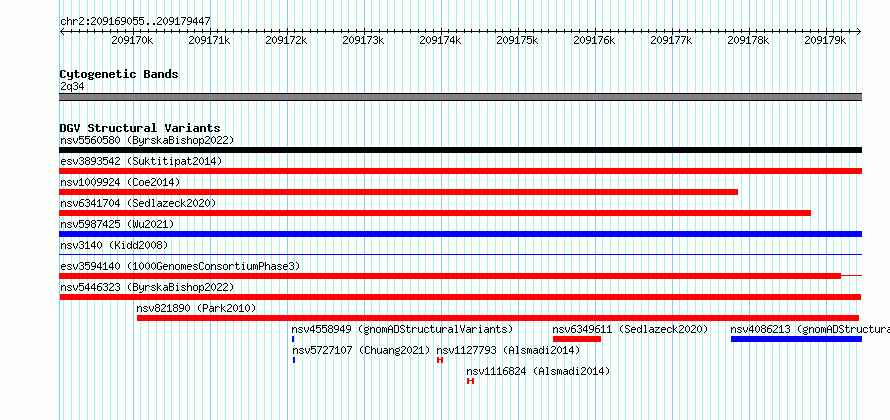Open nsv5446323 (ByrskaBishop2022) label
890x420 pixels.
click(147, 287)
